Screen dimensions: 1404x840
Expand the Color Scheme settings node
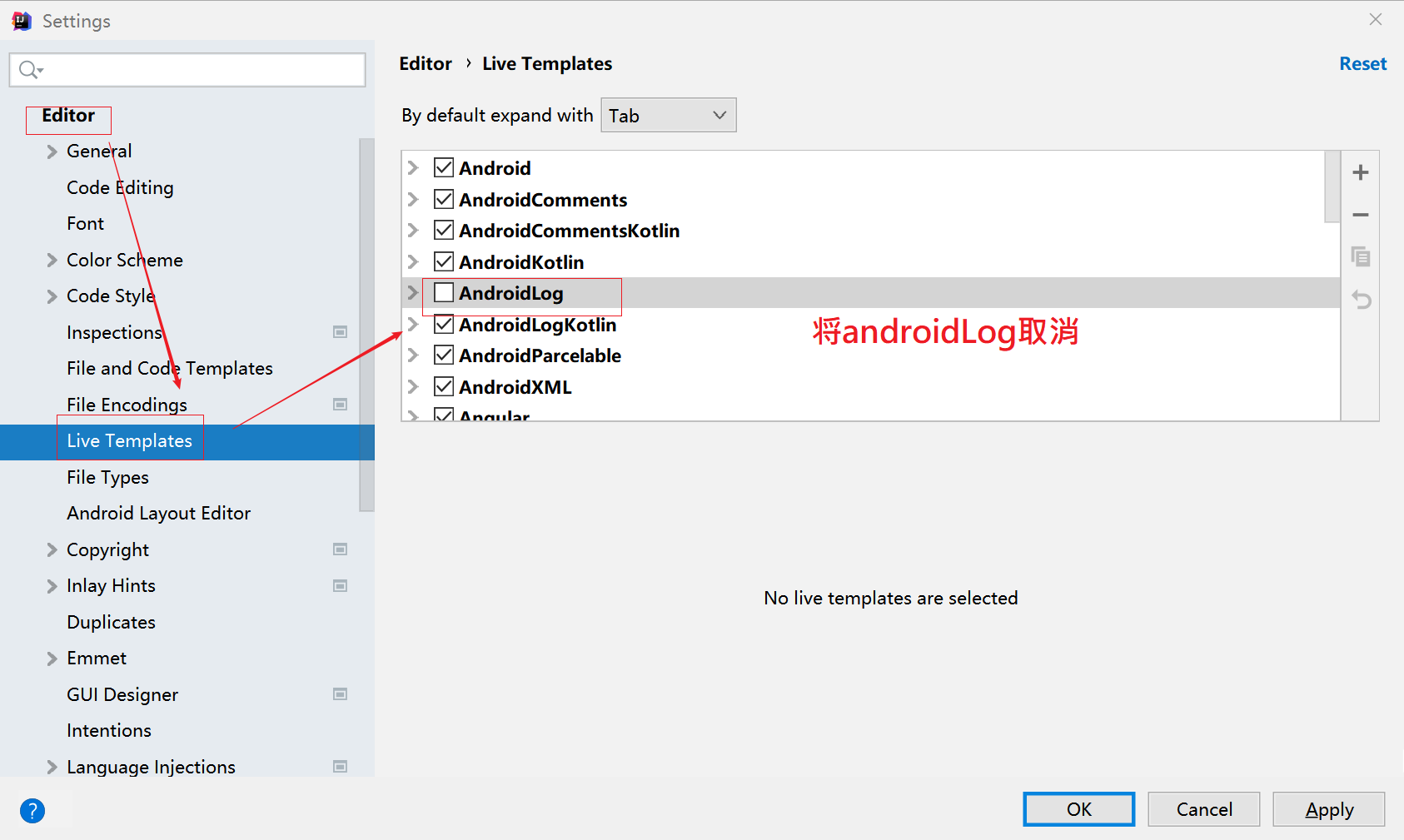[52, 261]
